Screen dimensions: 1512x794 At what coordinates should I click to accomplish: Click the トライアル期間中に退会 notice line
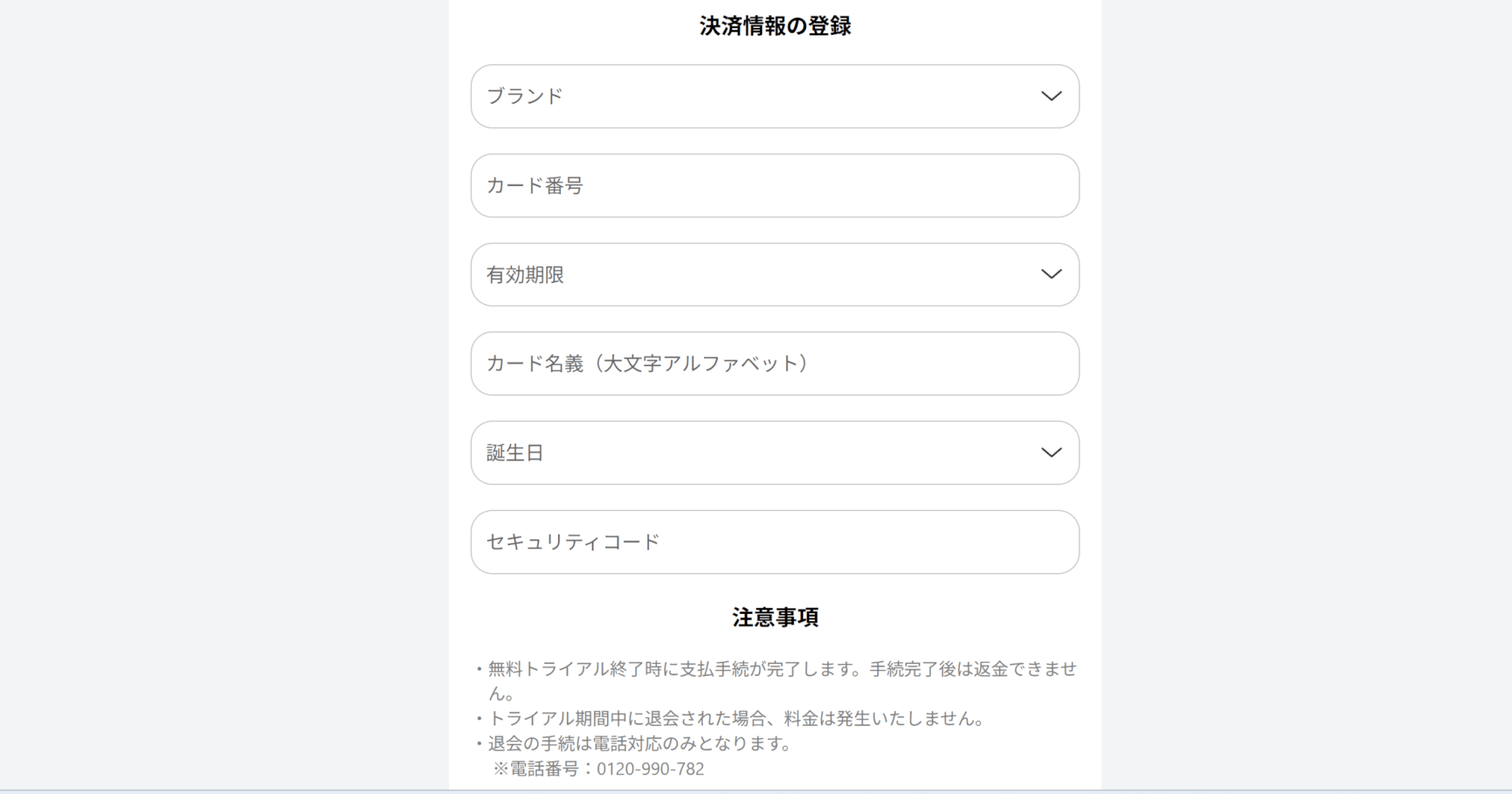click(x=736, y=719)
